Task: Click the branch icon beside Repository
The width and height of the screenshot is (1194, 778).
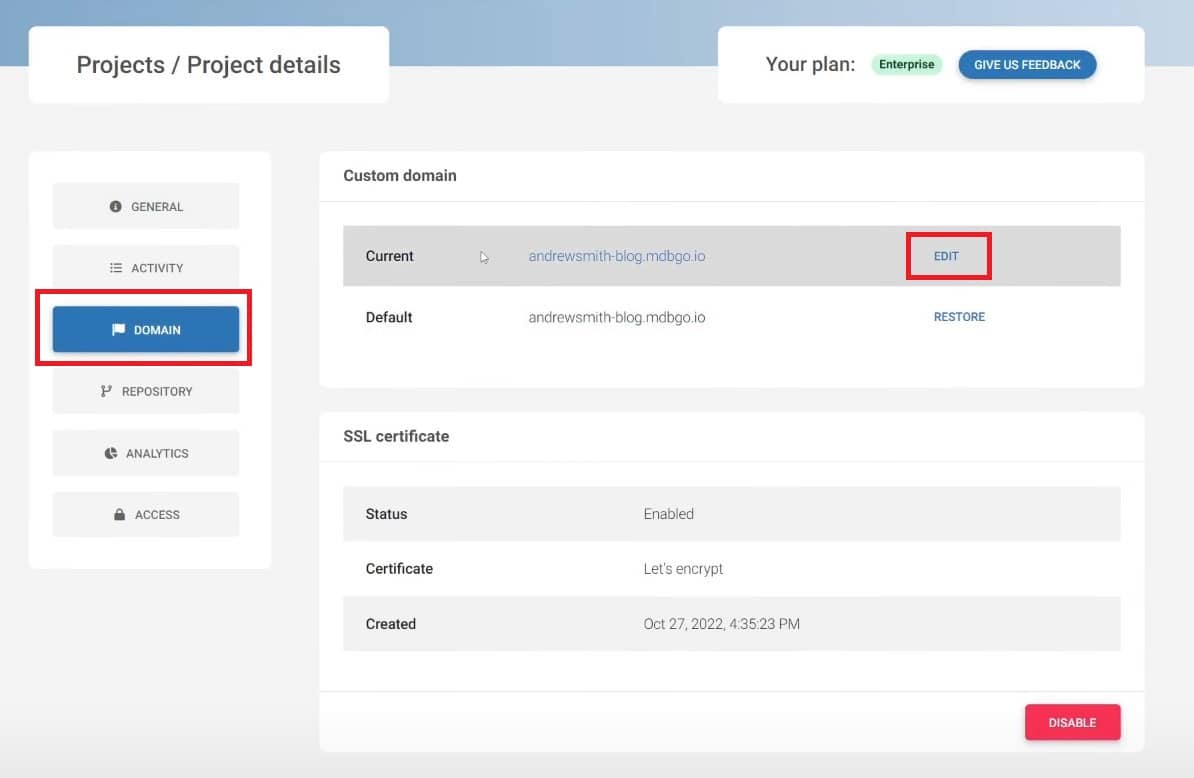Action: click(x=106, y=392)
